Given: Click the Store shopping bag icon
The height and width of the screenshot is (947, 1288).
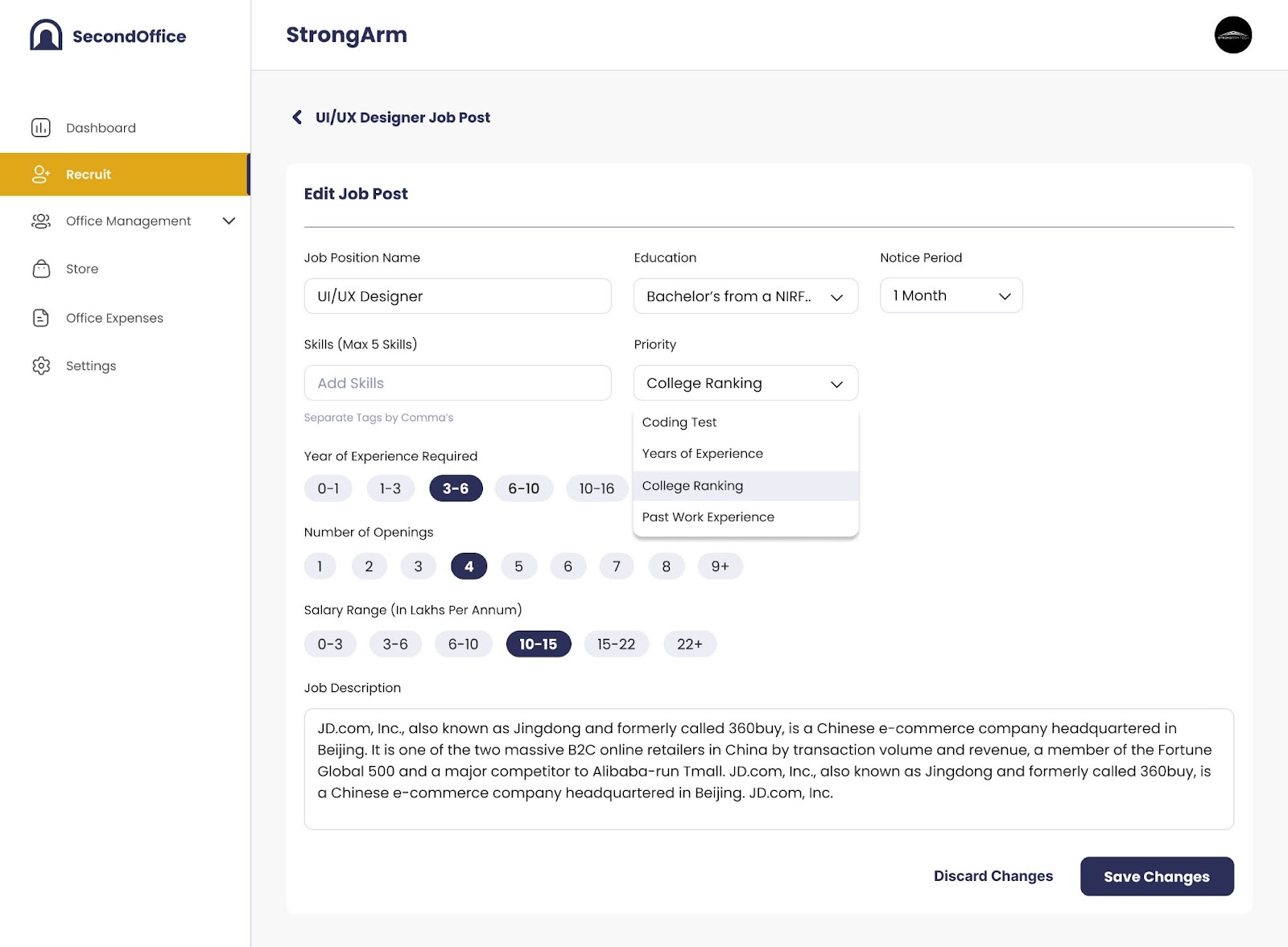Looking at the screenshot, I should click(x=41, y=269).
